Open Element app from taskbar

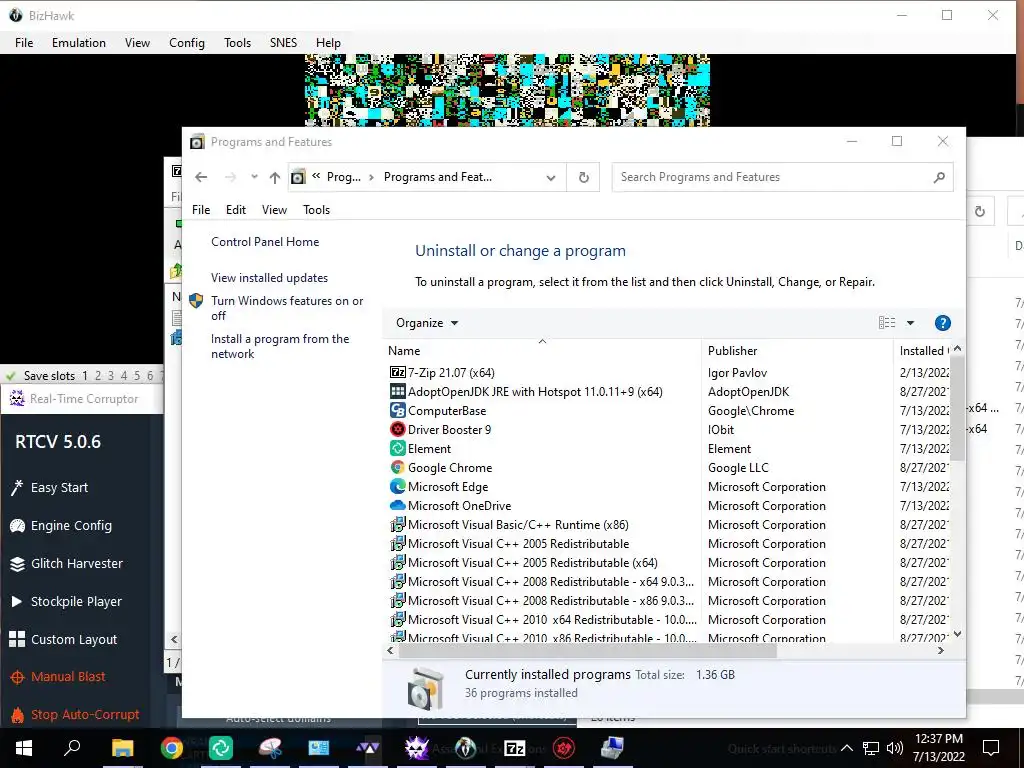point(221,748)
